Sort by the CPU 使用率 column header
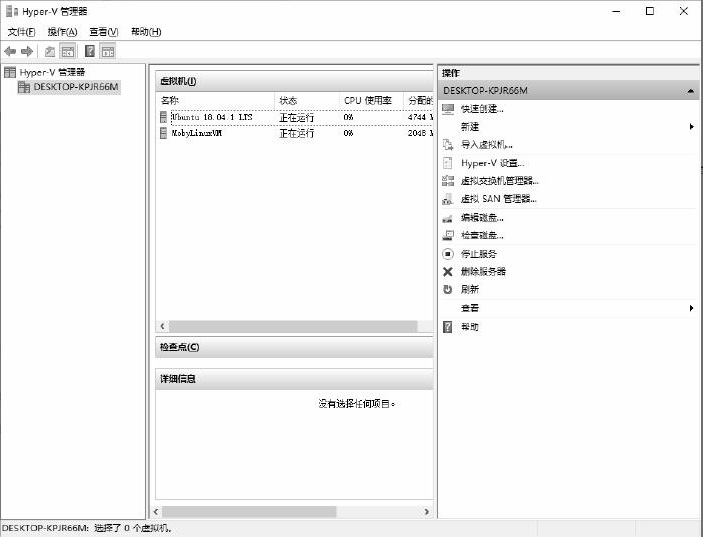The height and width of the screenshot is (537, 703). [371, 100]
